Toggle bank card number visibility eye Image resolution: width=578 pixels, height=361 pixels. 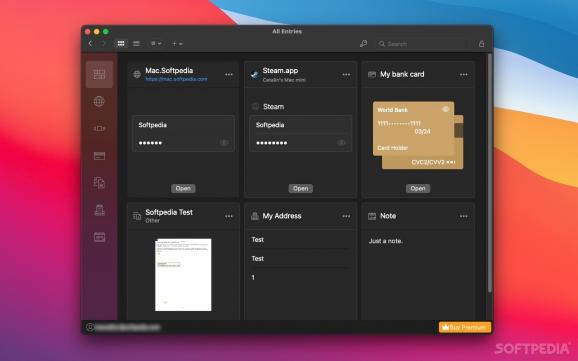click(445, 109)
